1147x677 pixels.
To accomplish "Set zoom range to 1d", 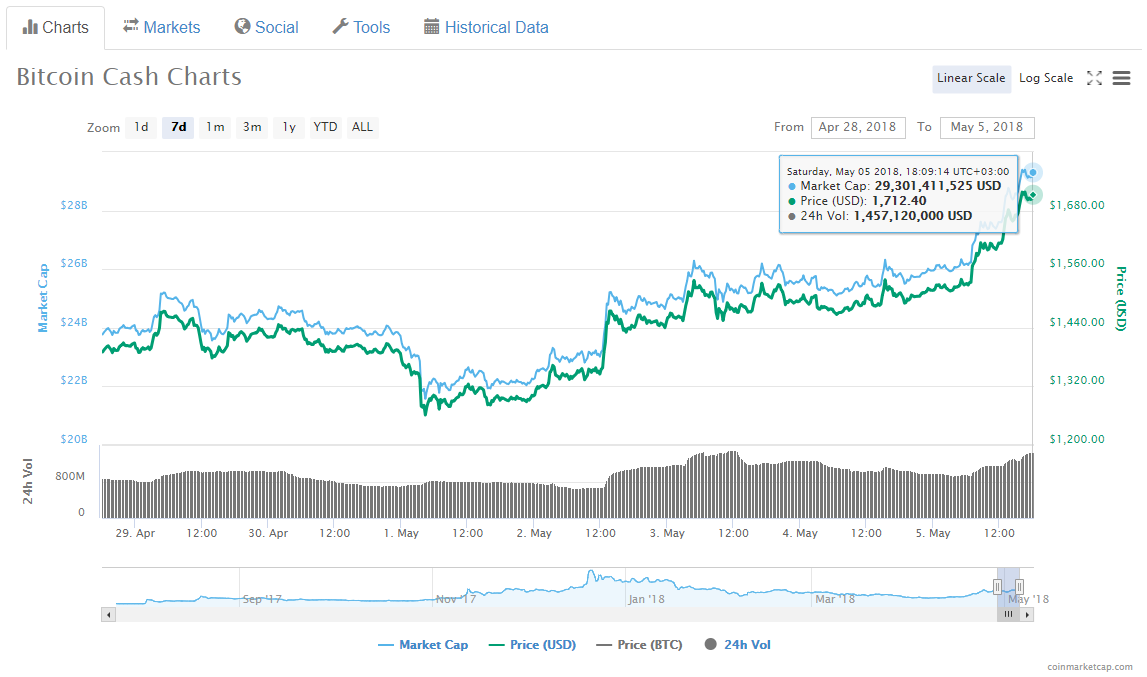I will [x=141, y=127].
